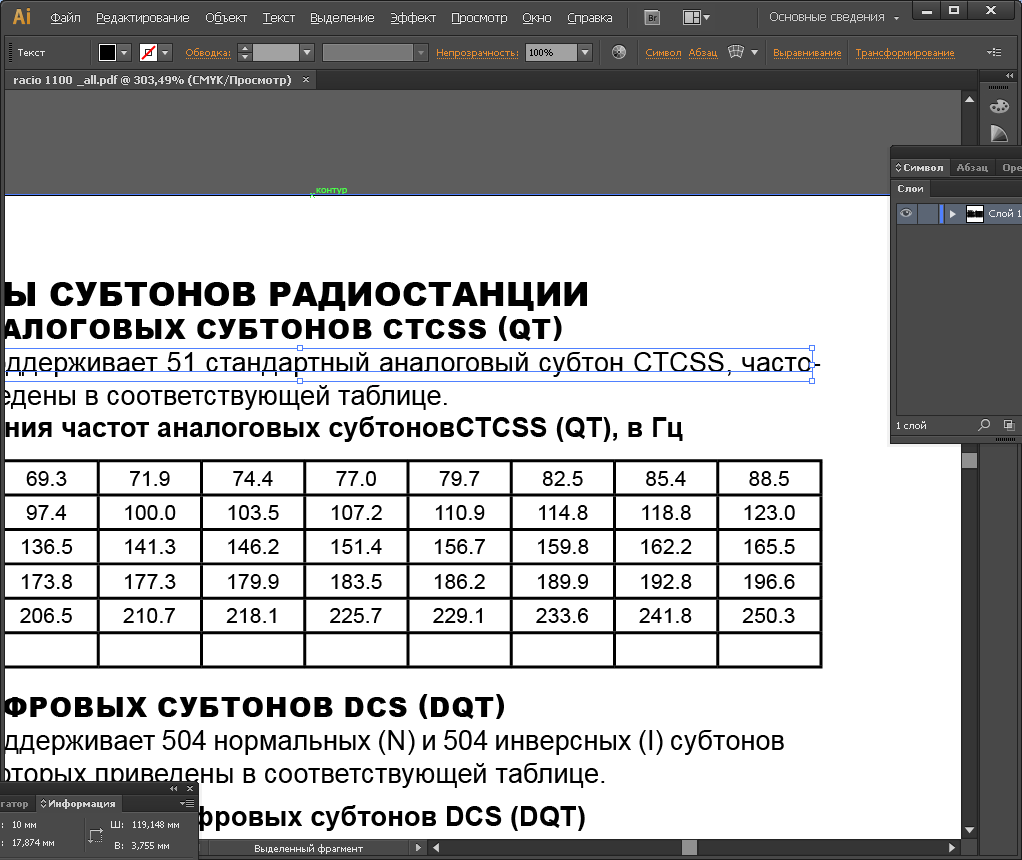The height and width of the screenshot is (860, 1022).
Task: Open the Gradient panel icon
Action: pos(1000,132)
